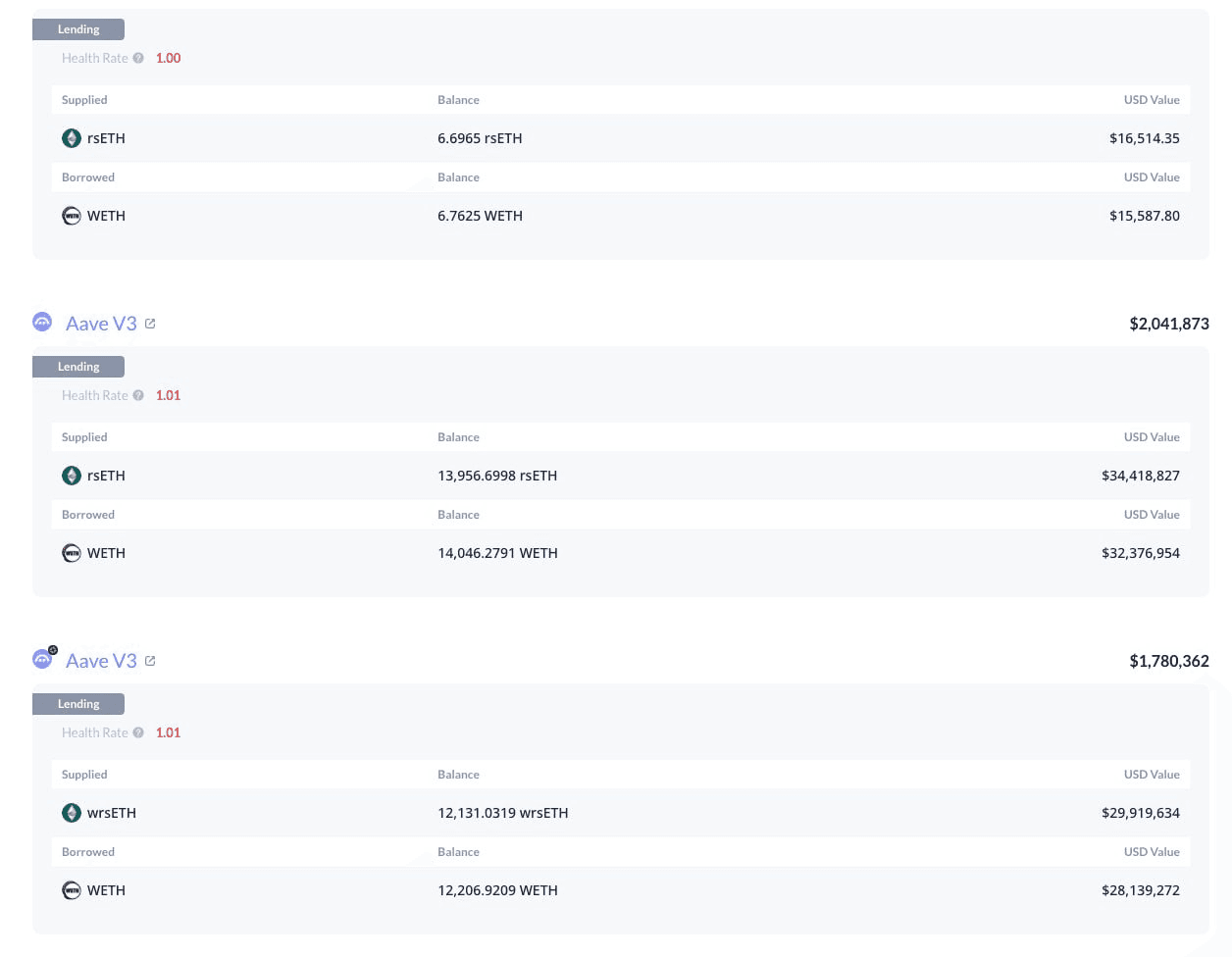Click WETH token icon with 6.7625 balance

(72, 216)
